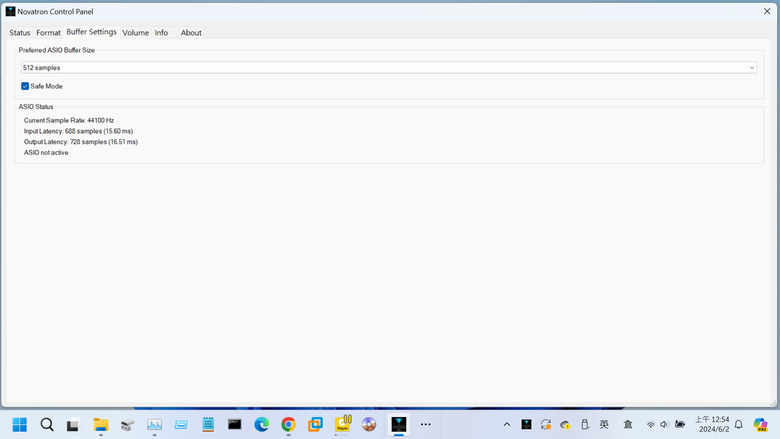Open Task View on the taskbar
This screenshot has width=780, height=439.
73,425
